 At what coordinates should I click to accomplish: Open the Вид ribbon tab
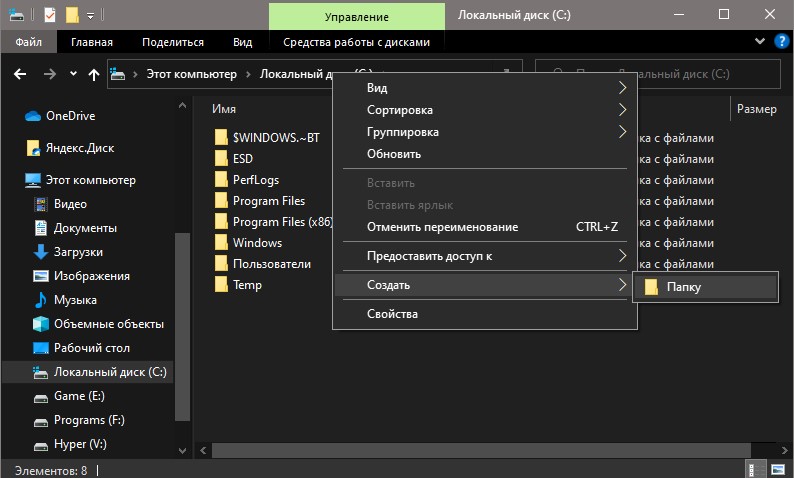(x=243, y=42)
